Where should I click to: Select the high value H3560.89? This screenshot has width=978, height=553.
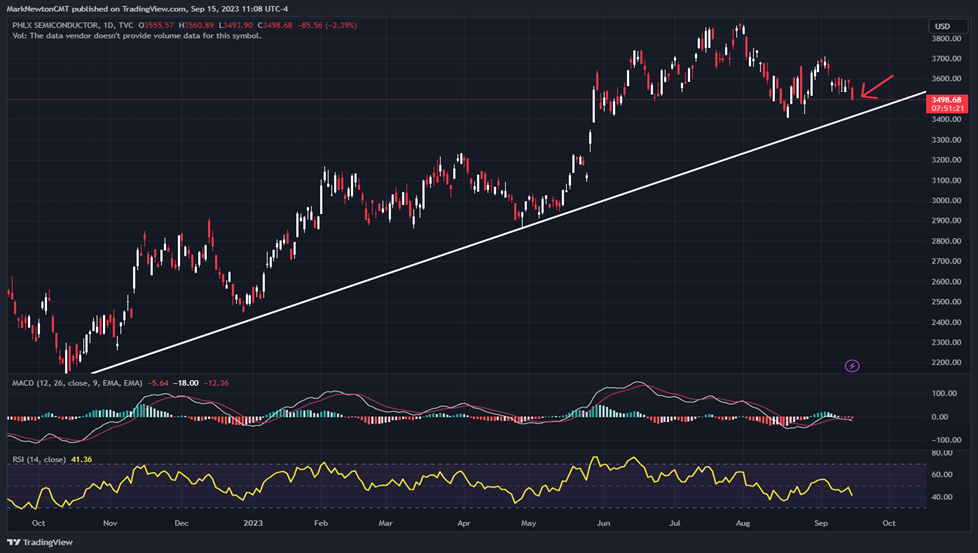pos(196,26)
